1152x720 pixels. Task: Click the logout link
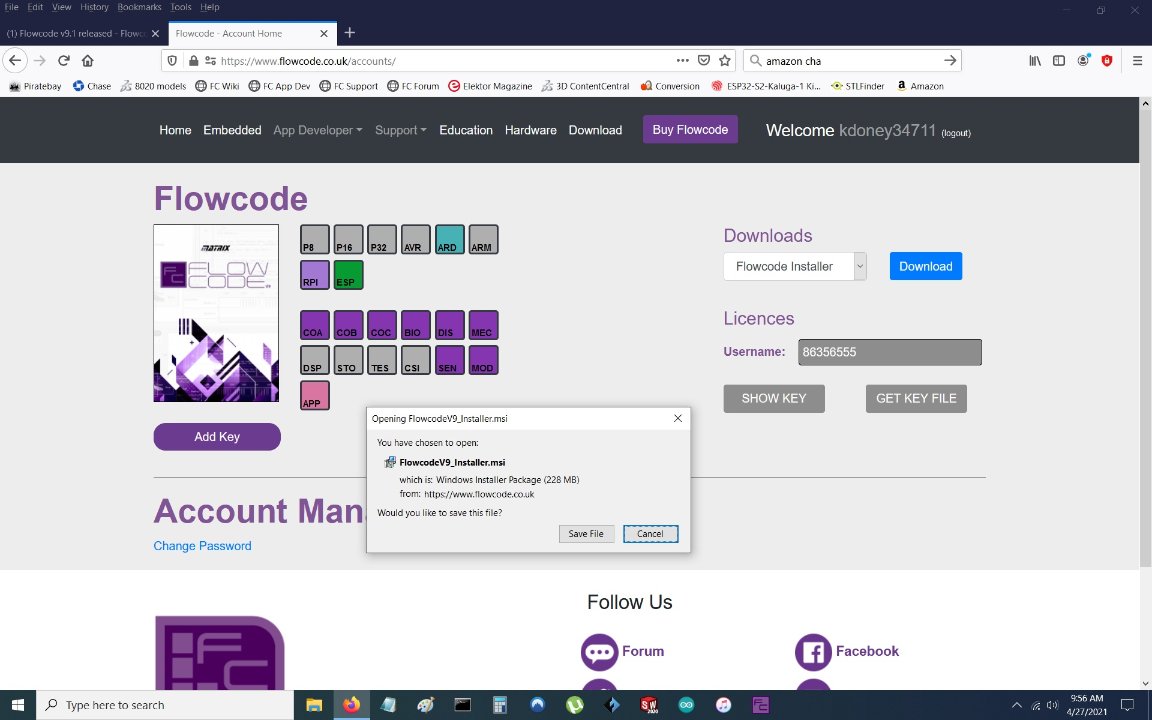point(956,133)
